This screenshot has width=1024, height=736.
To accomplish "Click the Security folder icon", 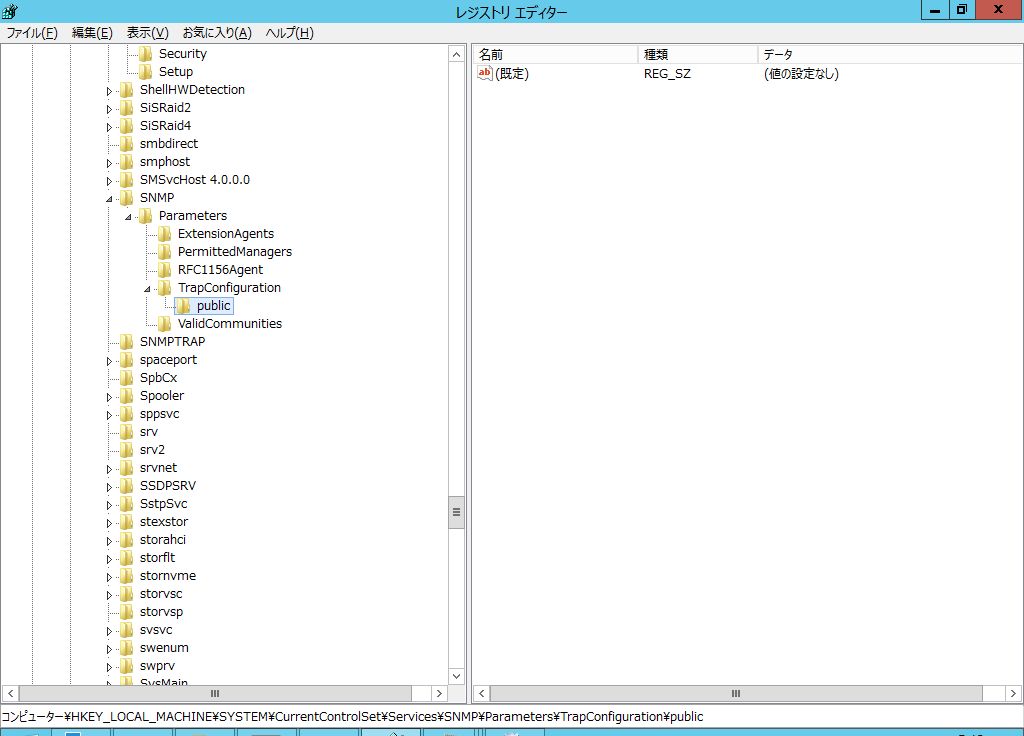I will tap(146, 54).
